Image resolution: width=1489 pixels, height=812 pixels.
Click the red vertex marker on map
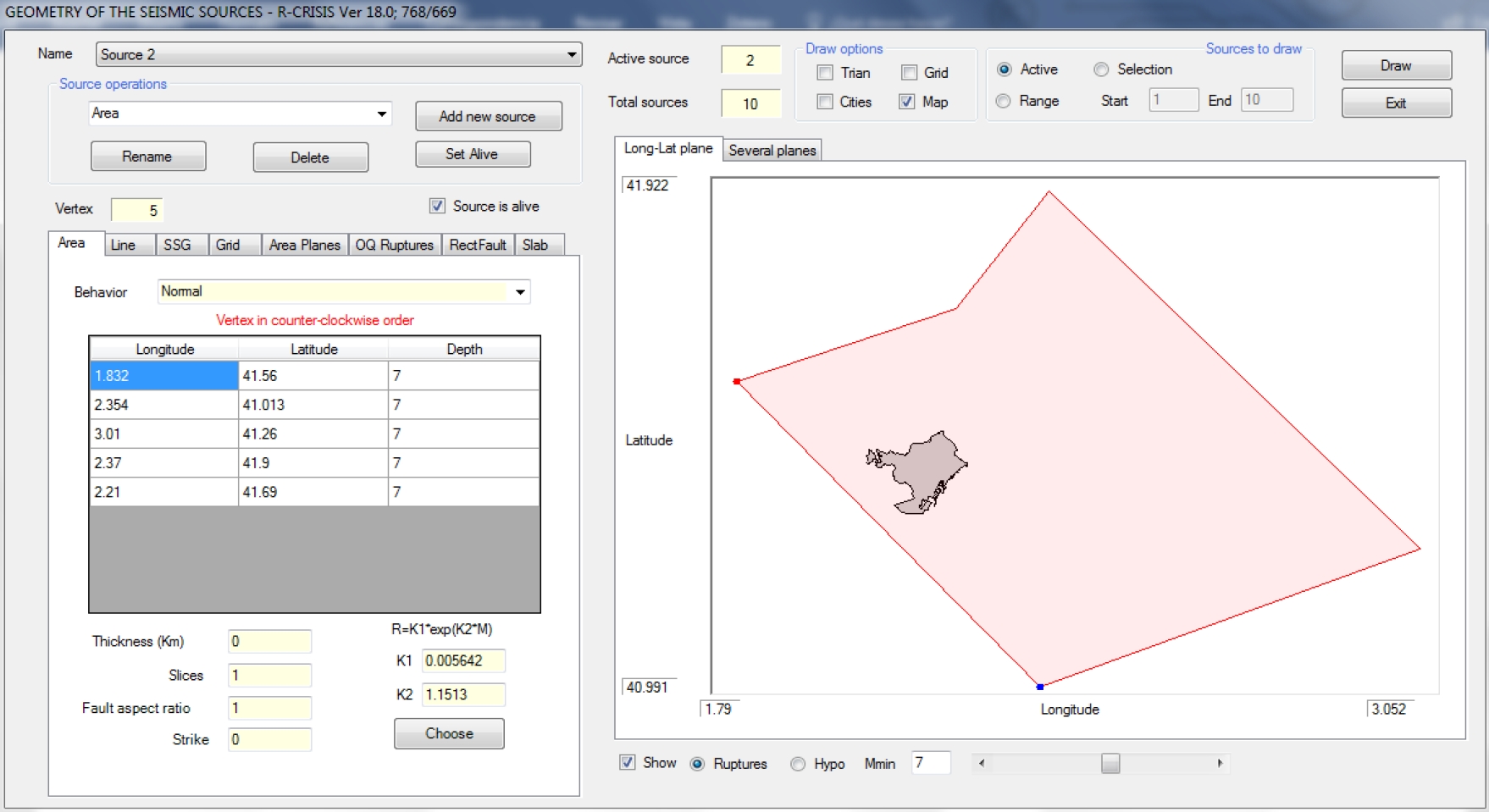(737, 382)
